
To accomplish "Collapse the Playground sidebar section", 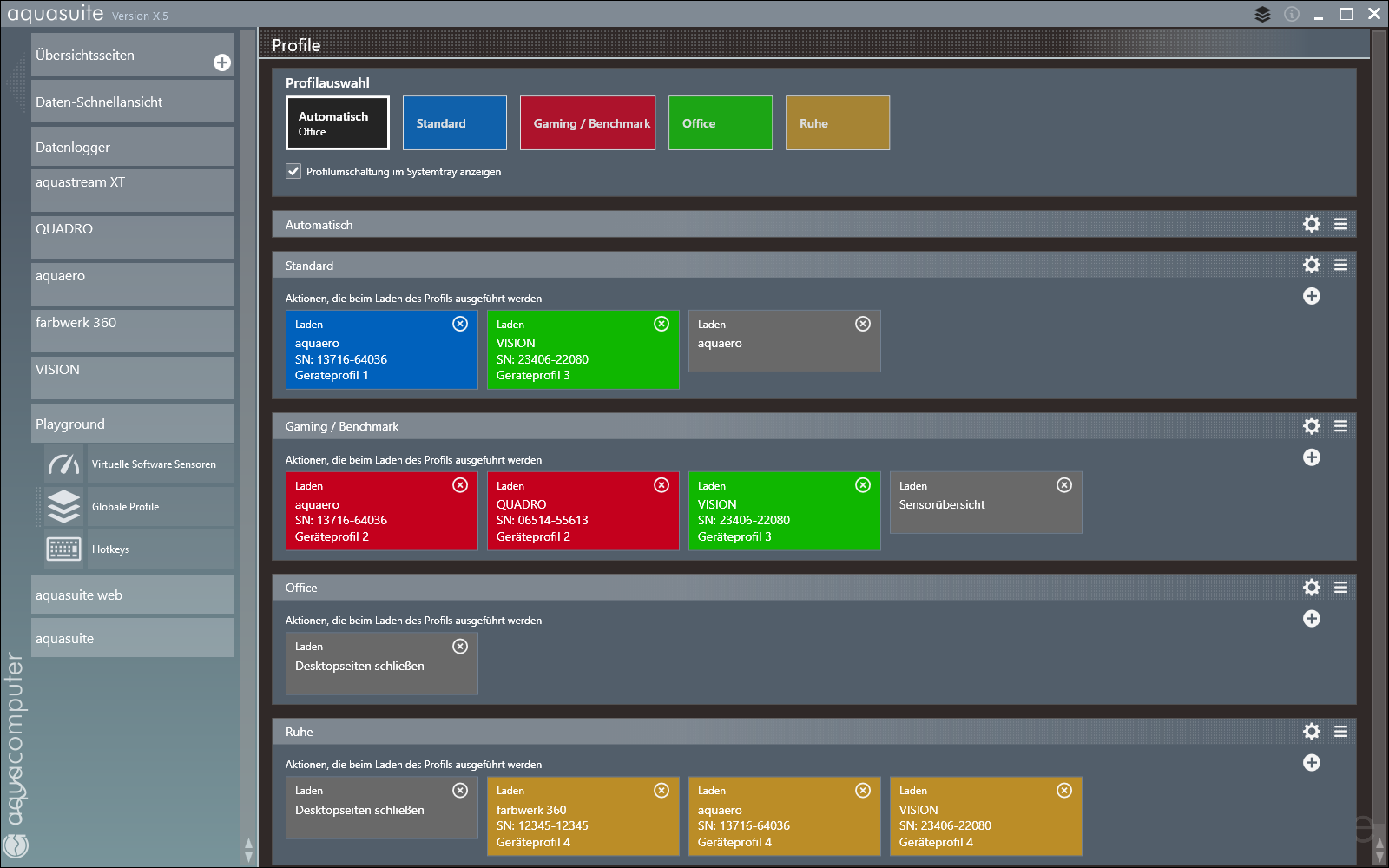I will pyautogui.click(x=133, y=424).
